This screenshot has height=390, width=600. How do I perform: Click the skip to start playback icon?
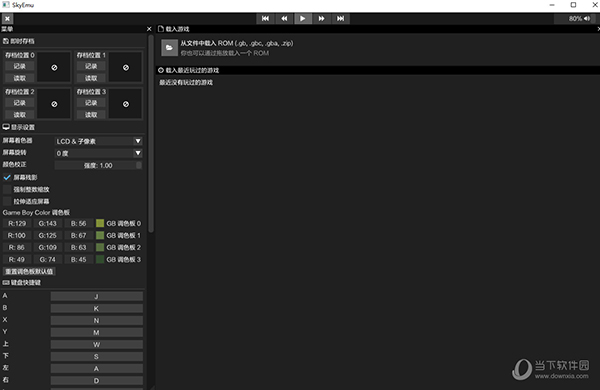[x=265, y=18]
